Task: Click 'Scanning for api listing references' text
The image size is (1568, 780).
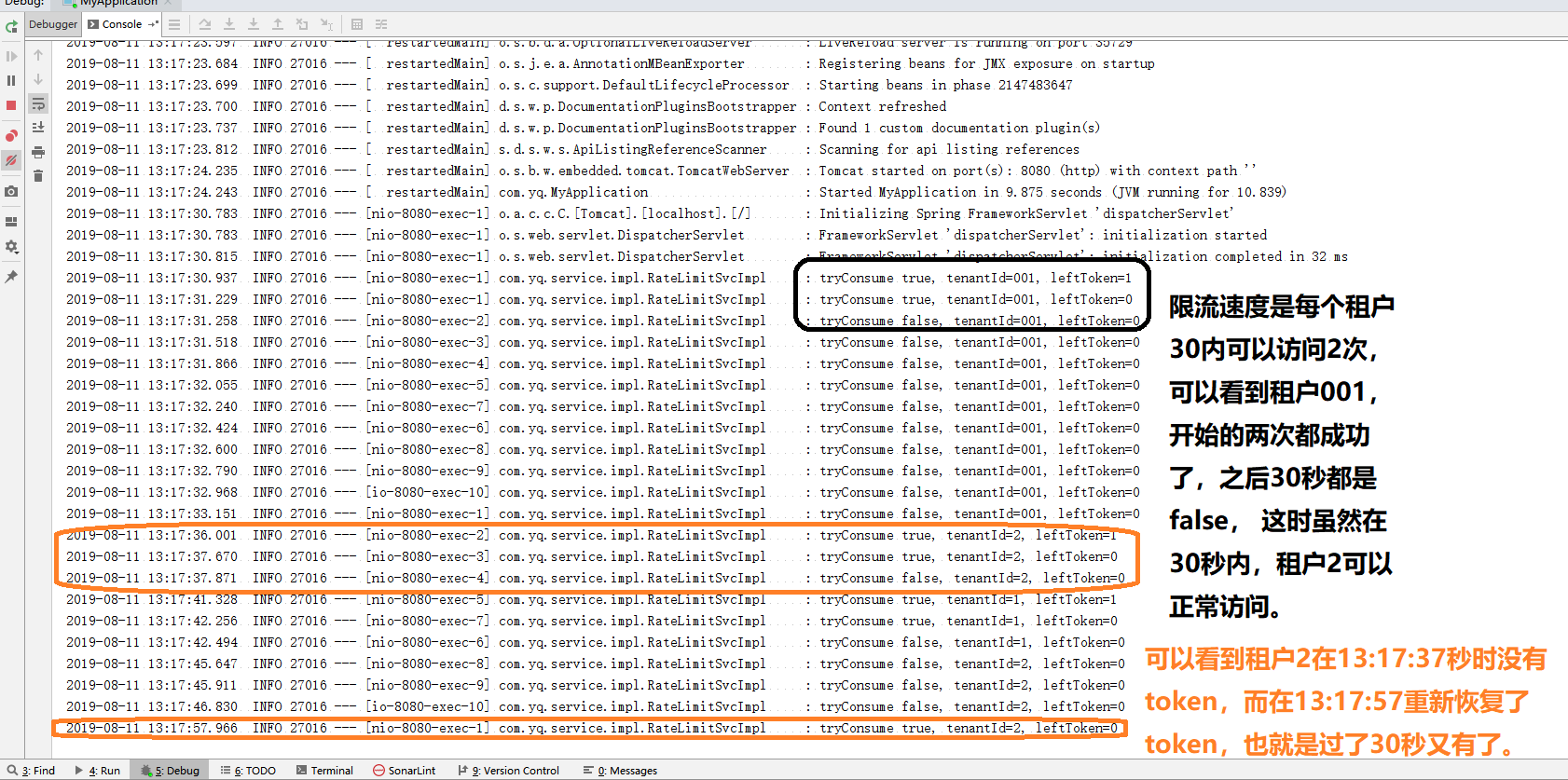Action: click(949, 149)
